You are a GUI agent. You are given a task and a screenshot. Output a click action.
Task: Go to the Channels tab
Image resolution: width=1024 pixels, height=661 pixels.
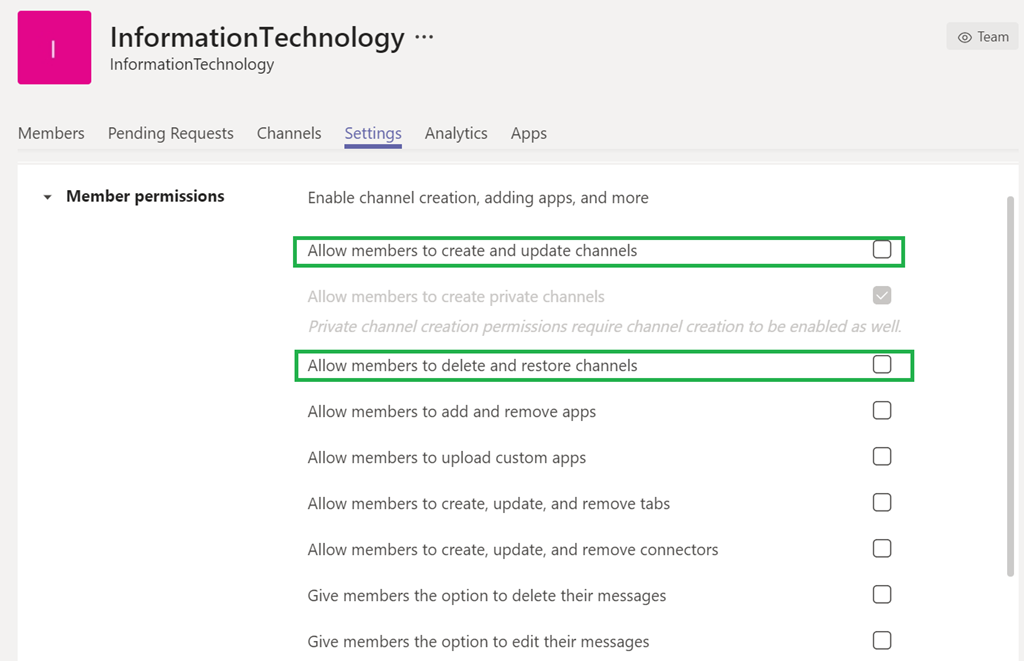[x=289, y=133]
